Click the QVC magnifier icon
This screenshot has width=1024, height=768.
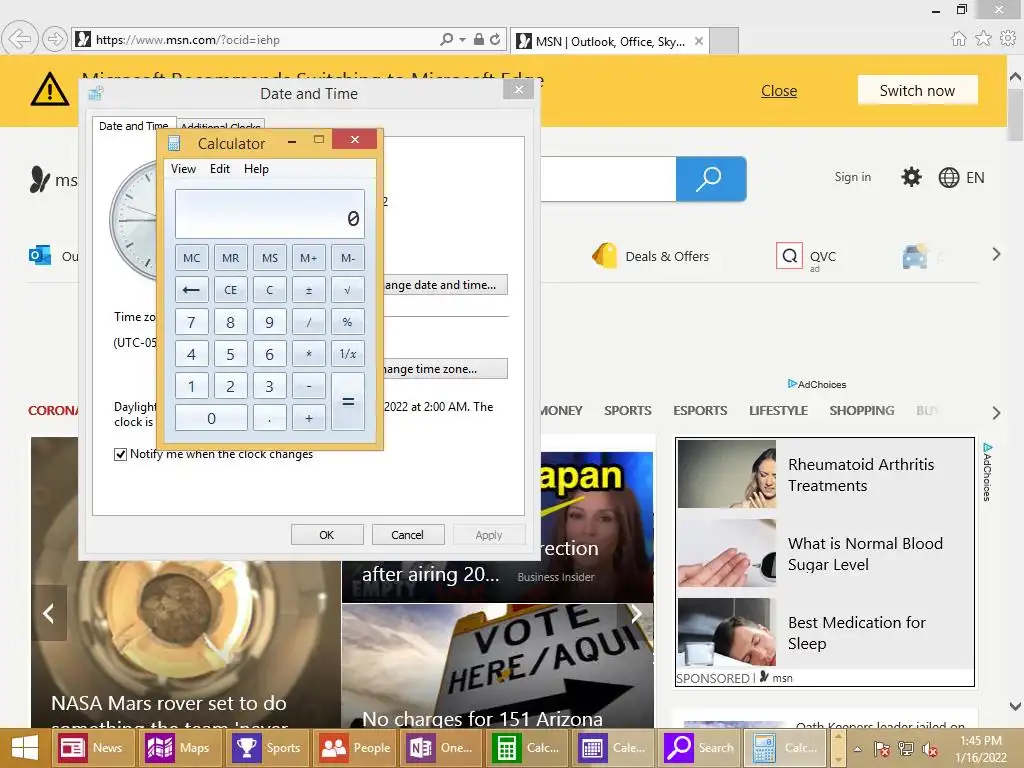pyautogui.click(x=789, y=255)
